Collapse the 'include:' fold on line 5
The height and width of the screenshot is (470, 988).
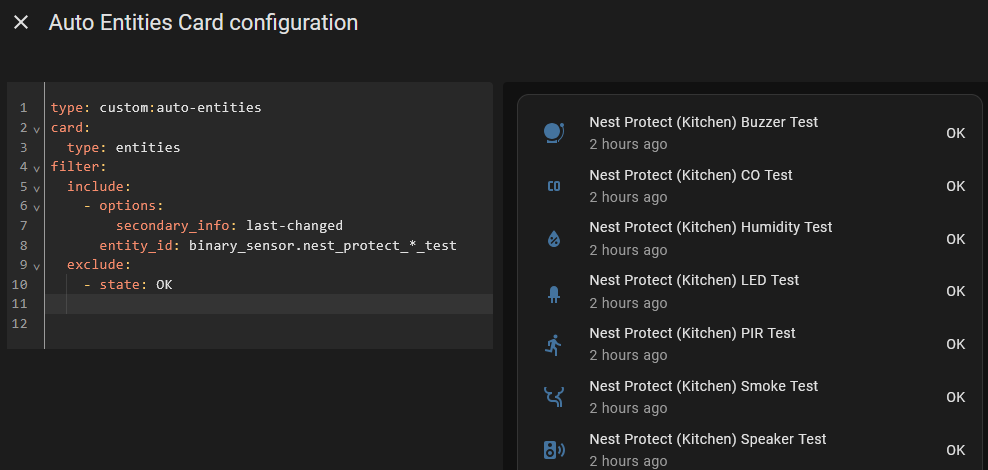37,188
